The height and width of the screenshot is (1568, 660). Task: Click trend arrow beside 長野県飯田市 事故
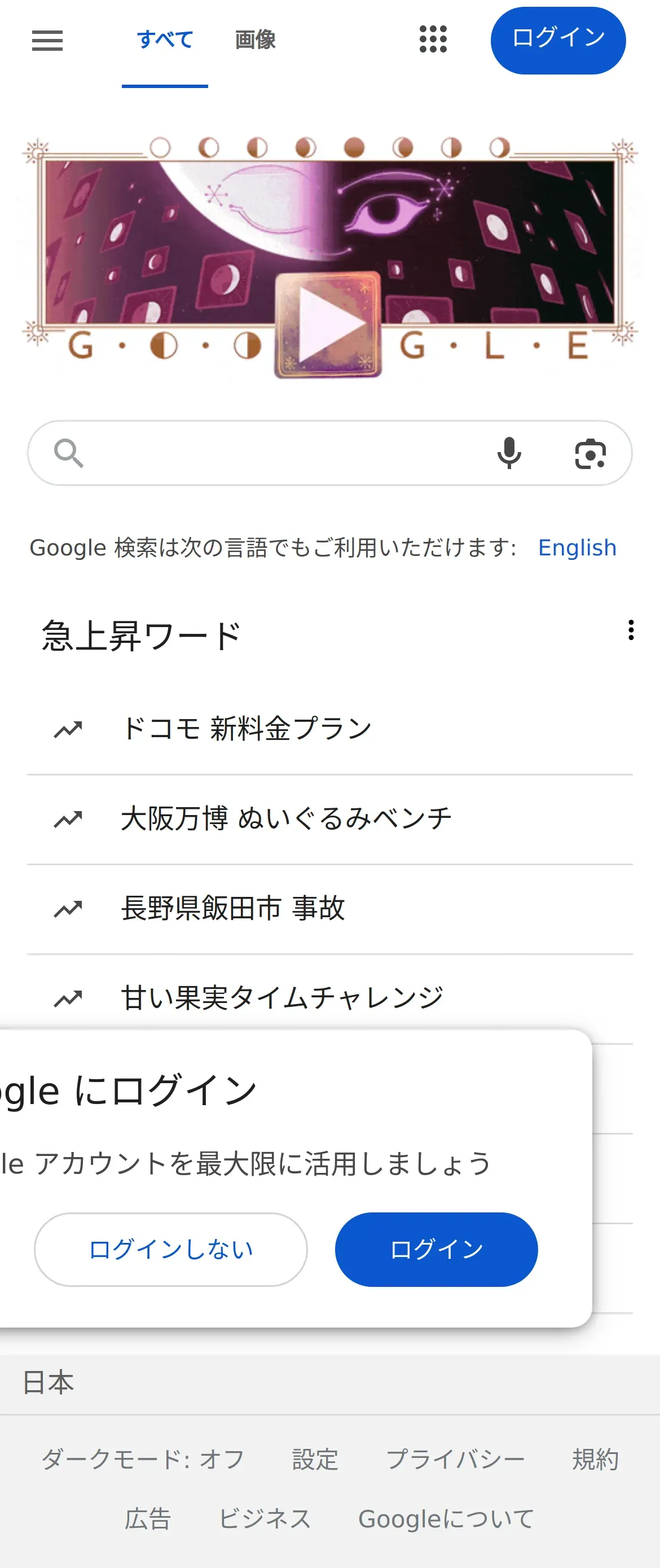click(68, 909)
